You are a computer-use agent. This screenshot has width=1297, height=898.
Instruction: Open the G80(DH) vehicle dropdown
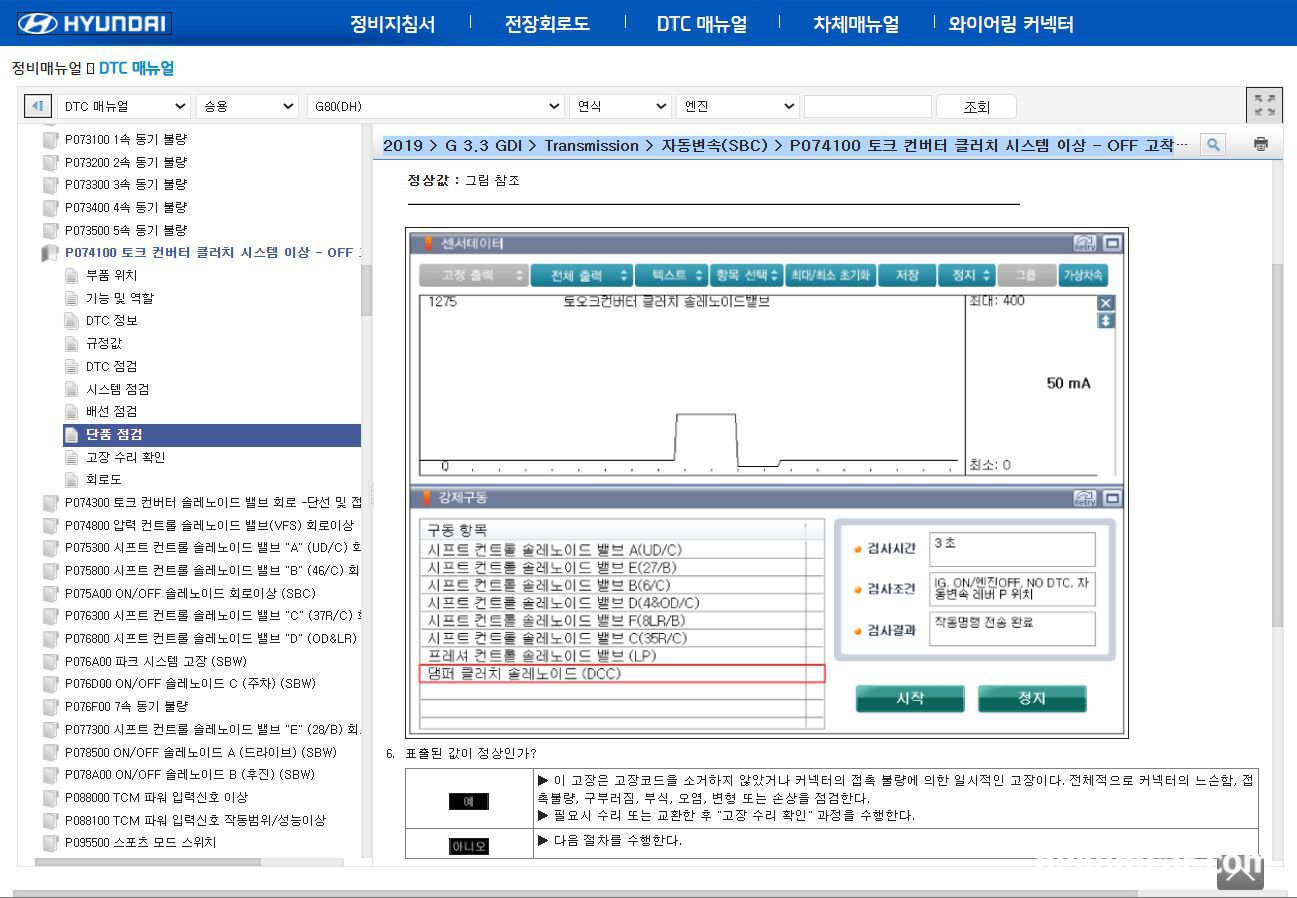point(435,105)
